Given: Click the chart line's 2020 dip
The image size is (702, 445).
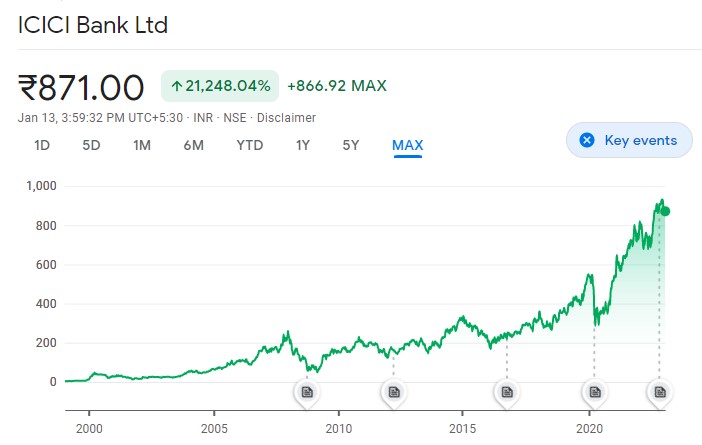Looking at the screenshot, I should click(x=596, y=322).
